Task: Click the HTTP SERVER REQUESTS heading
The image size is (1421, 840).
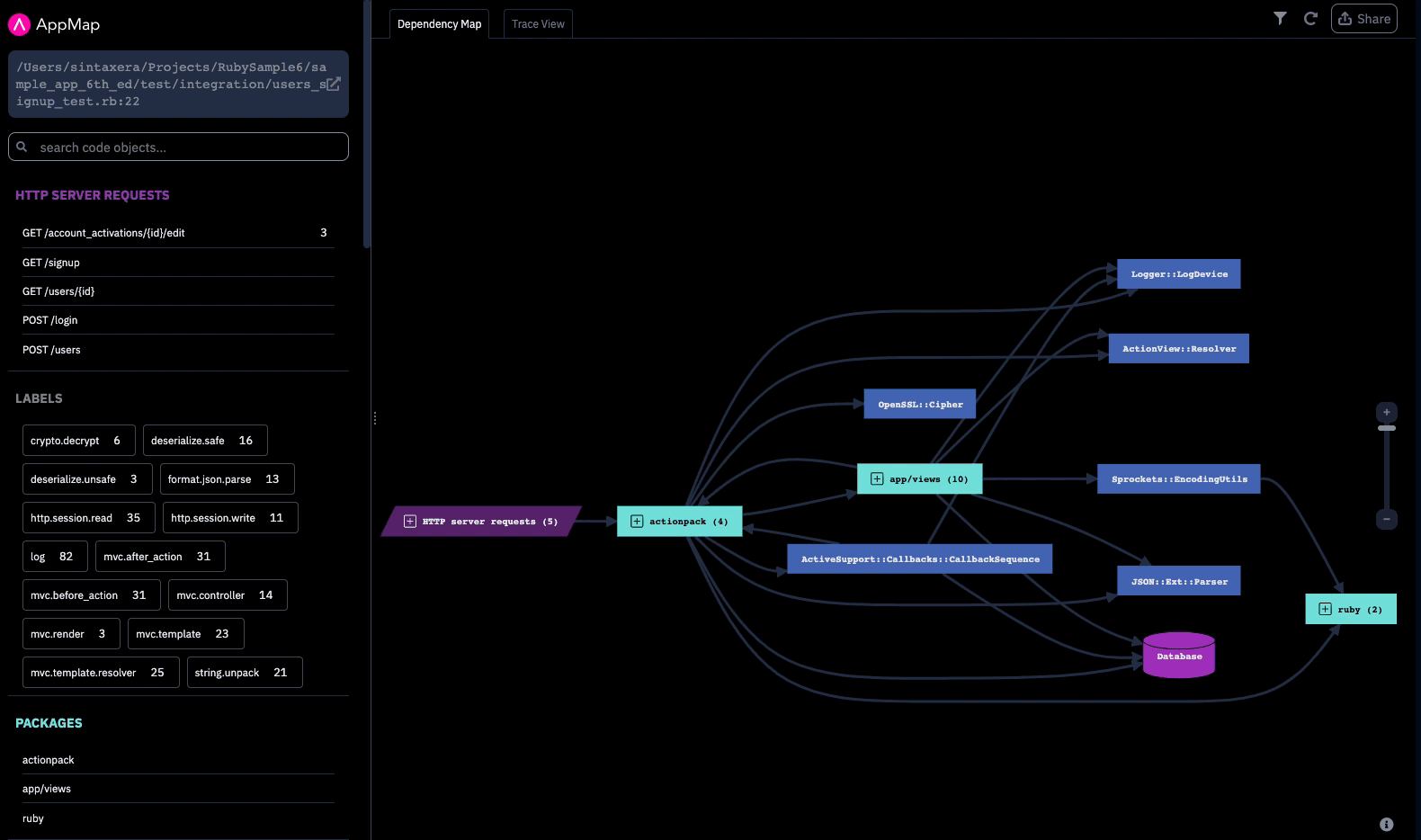Action: pyautogui.click(x=92, y=195)
